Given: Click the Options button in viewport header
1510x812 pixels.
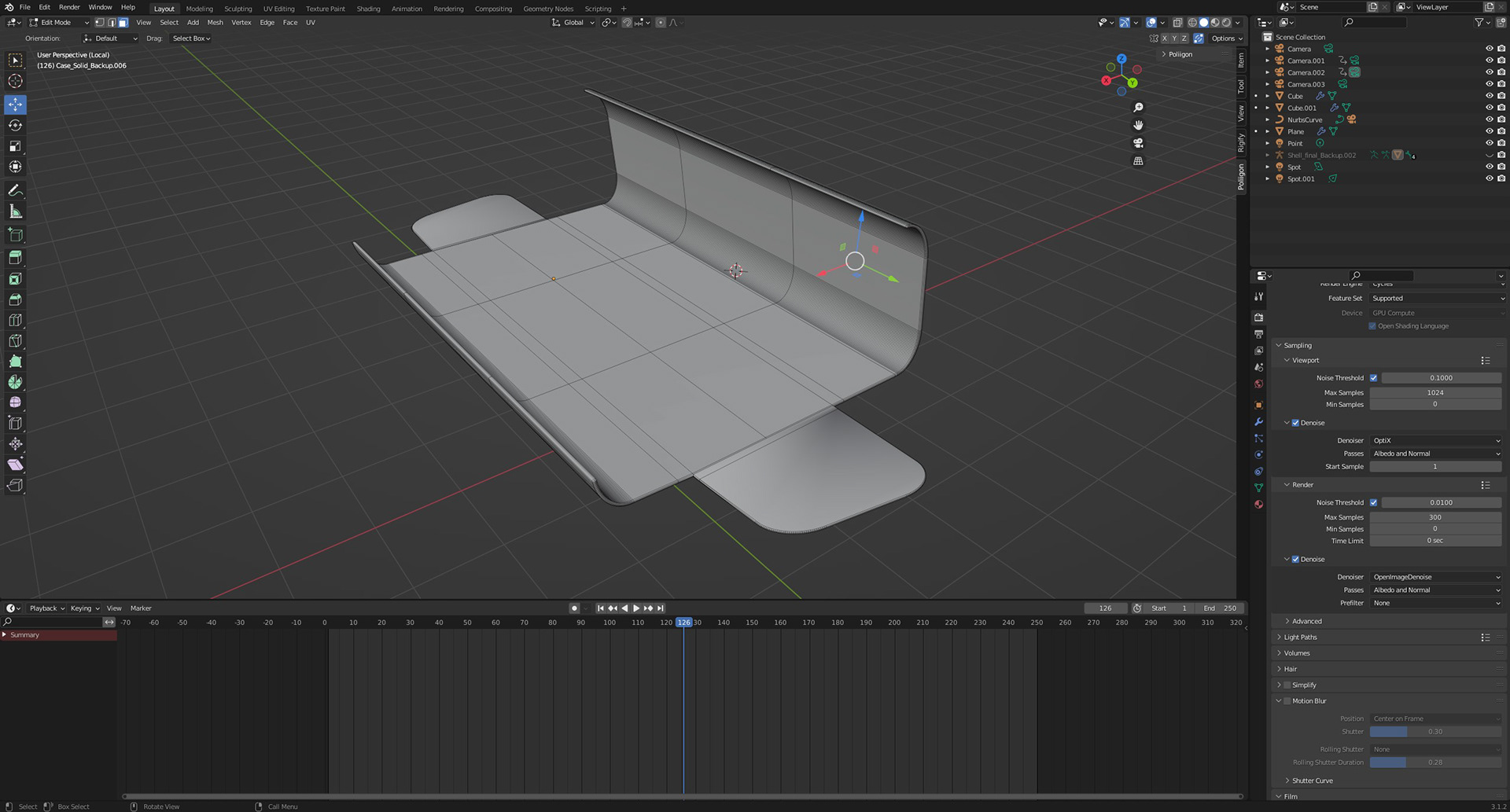Looking at the screenshot, I should point(1227,39).
